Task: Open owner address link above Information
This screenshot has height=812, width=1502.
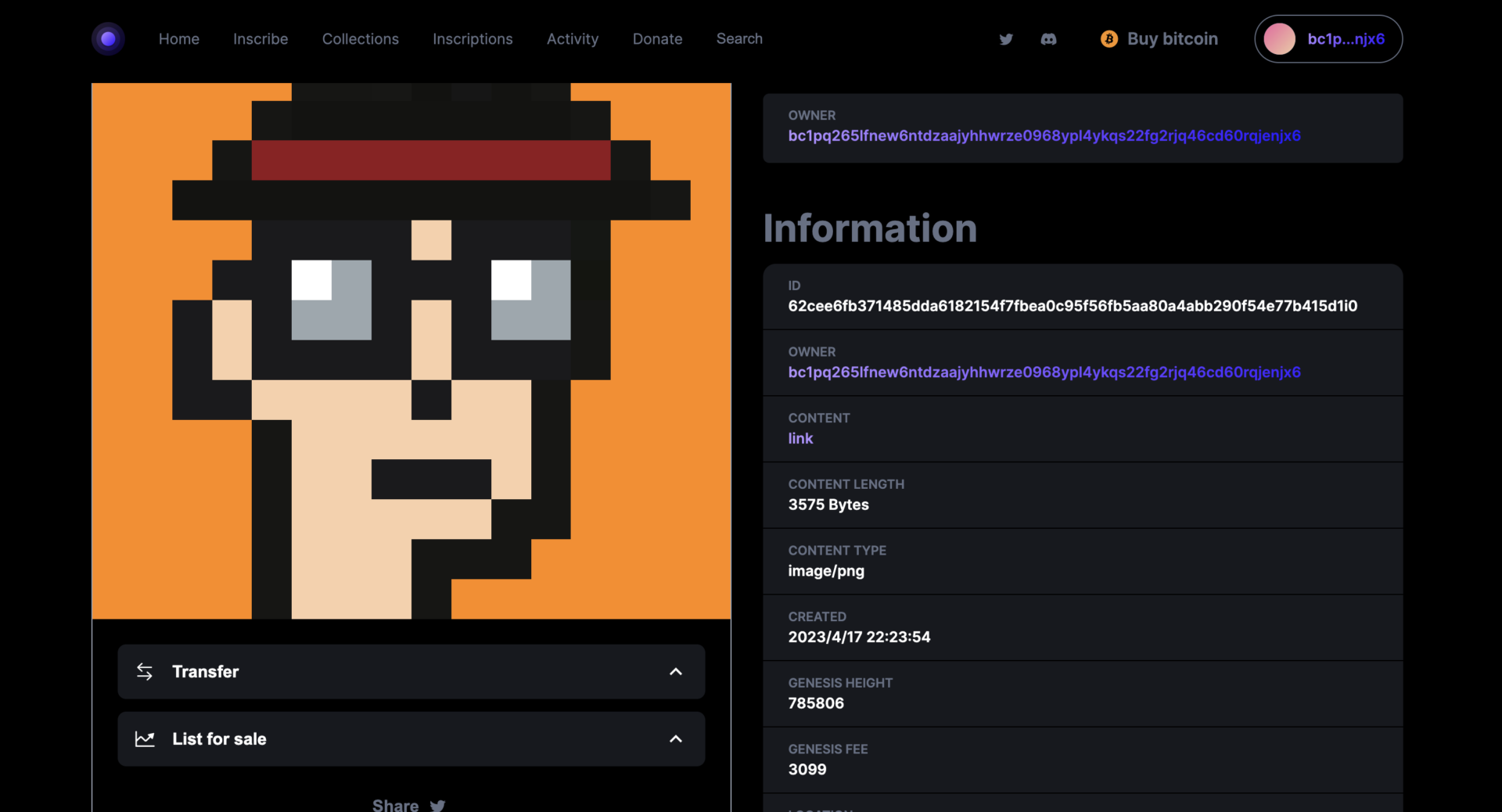Action: click(1044, 135)
